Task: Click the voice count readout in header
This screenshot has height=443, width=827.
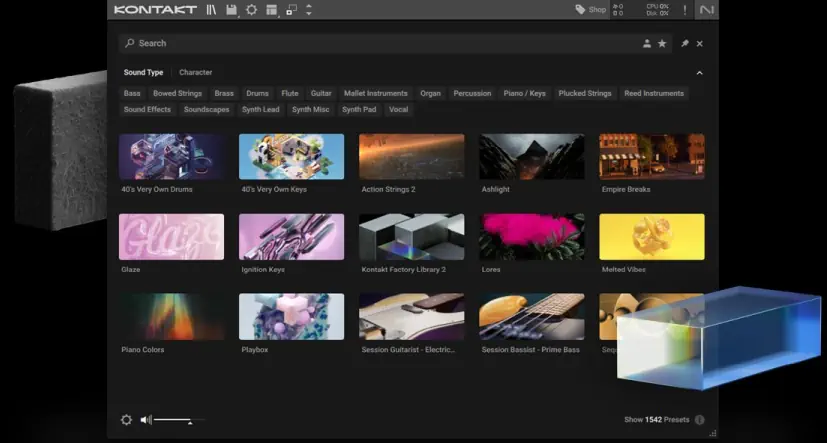Action: (618, 9)
